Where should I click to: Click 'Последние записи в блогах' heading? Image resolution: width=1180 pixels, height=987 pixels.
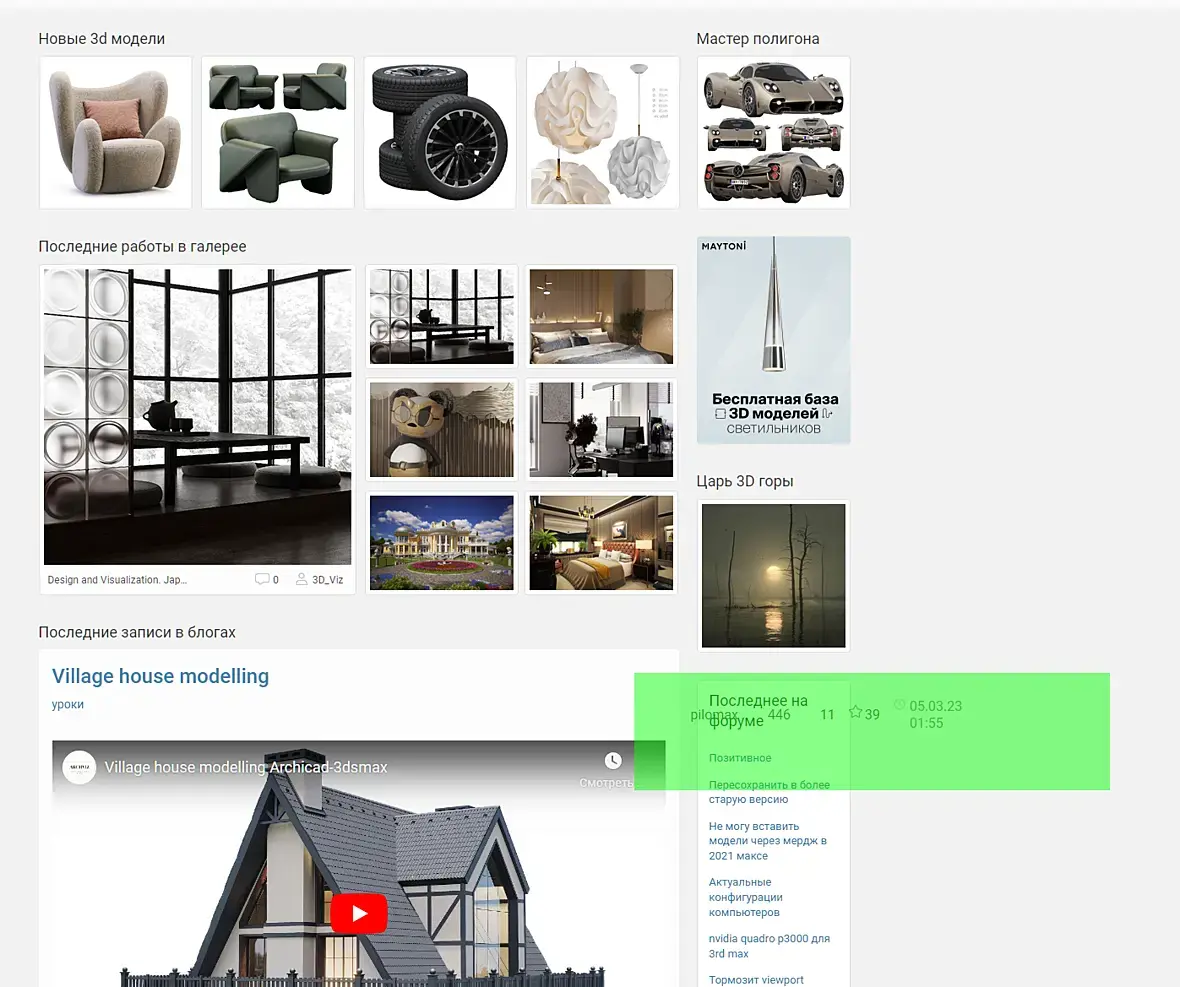(x=137, y=632)
